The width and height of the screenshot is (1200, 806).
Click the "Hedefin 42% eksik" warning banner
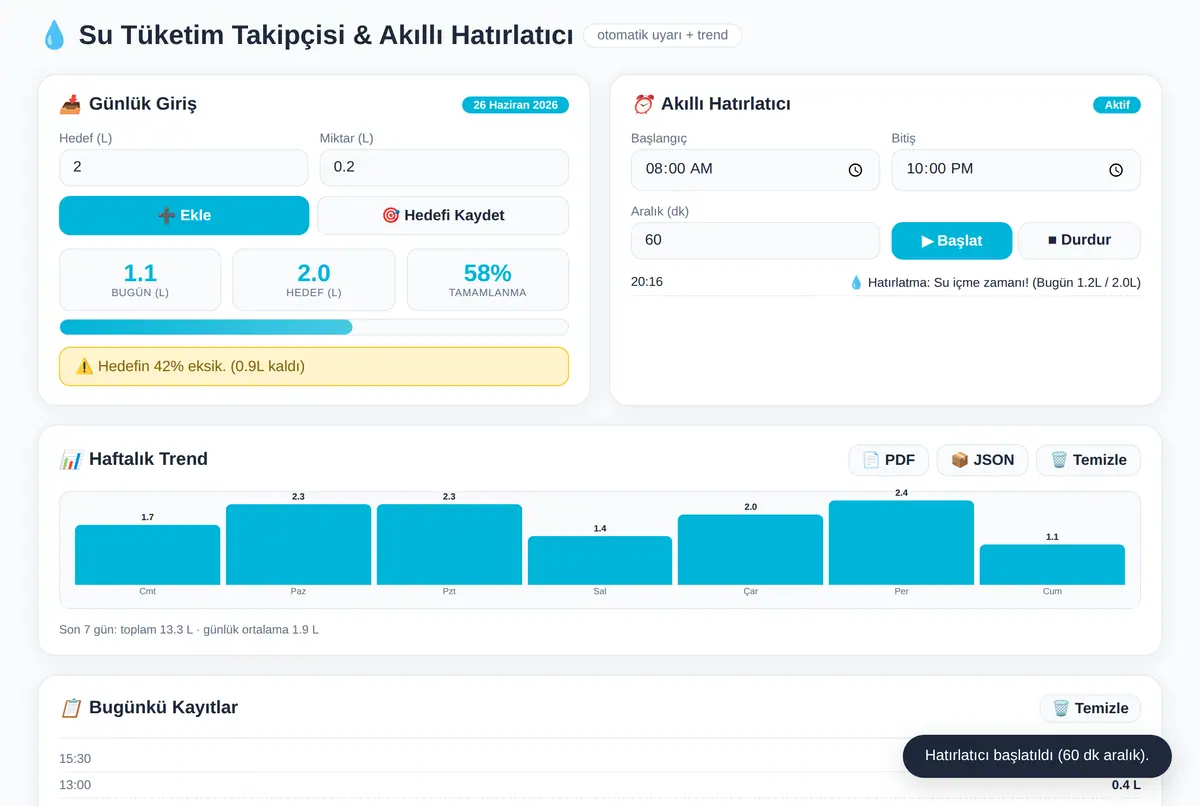tap(314, 366)
